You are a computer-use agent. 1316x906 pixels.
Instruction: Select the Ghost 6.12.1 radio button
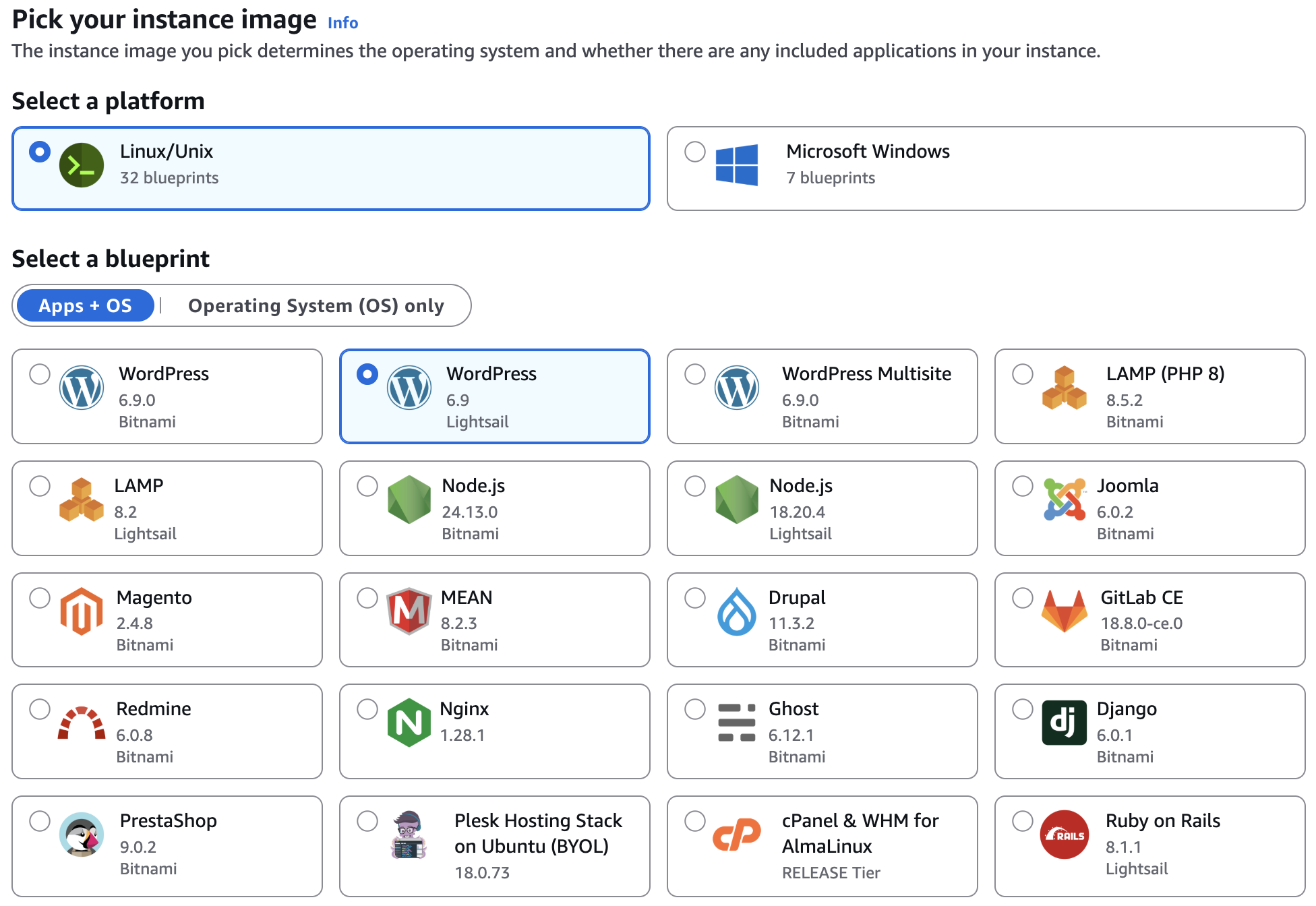pyautogui.click(x=694, y=709)
